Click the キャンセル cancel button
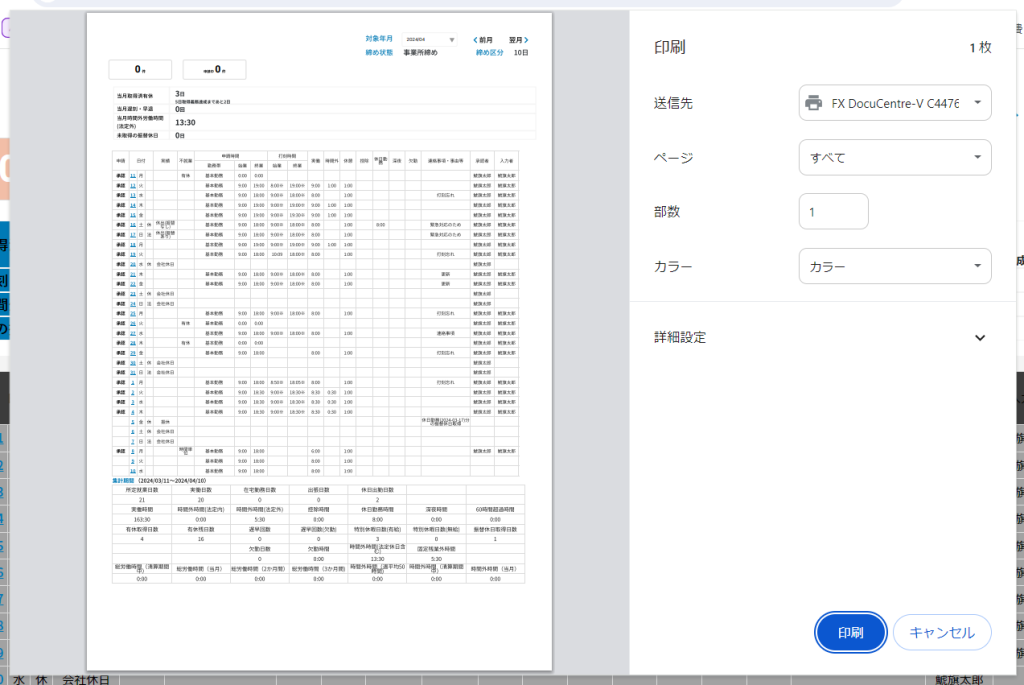This screenshot has height=685, width=1024. pos(942,632)
